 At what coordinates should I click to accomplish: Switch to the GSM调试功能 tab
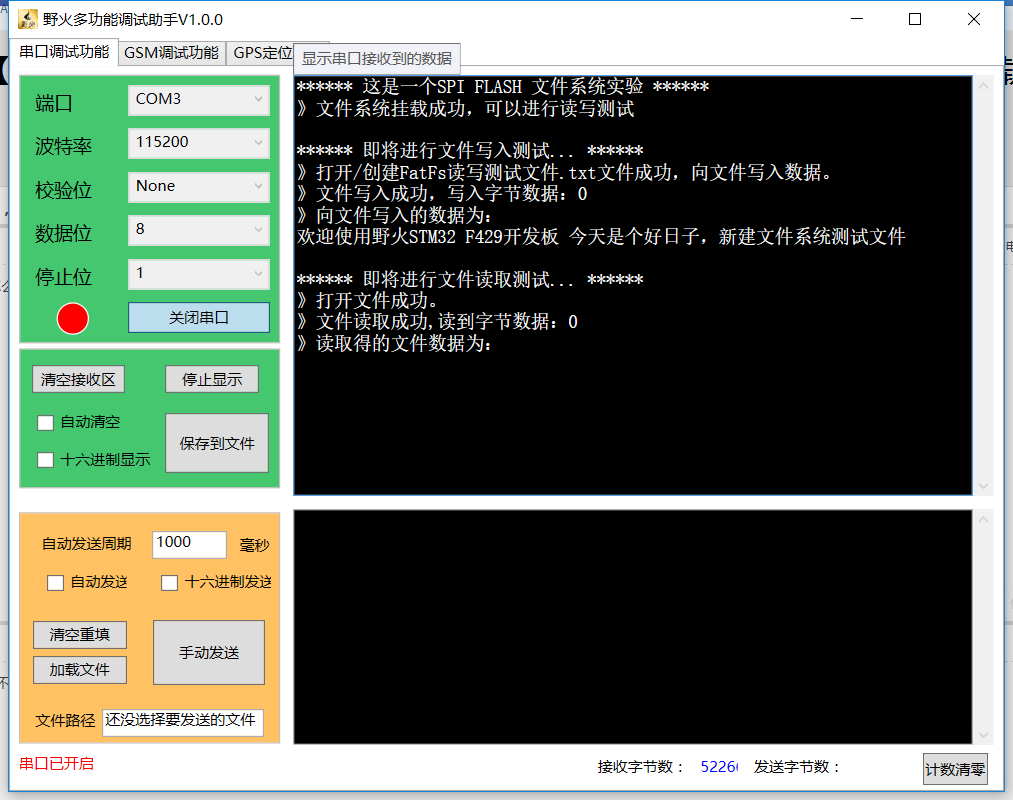[172, 52]
